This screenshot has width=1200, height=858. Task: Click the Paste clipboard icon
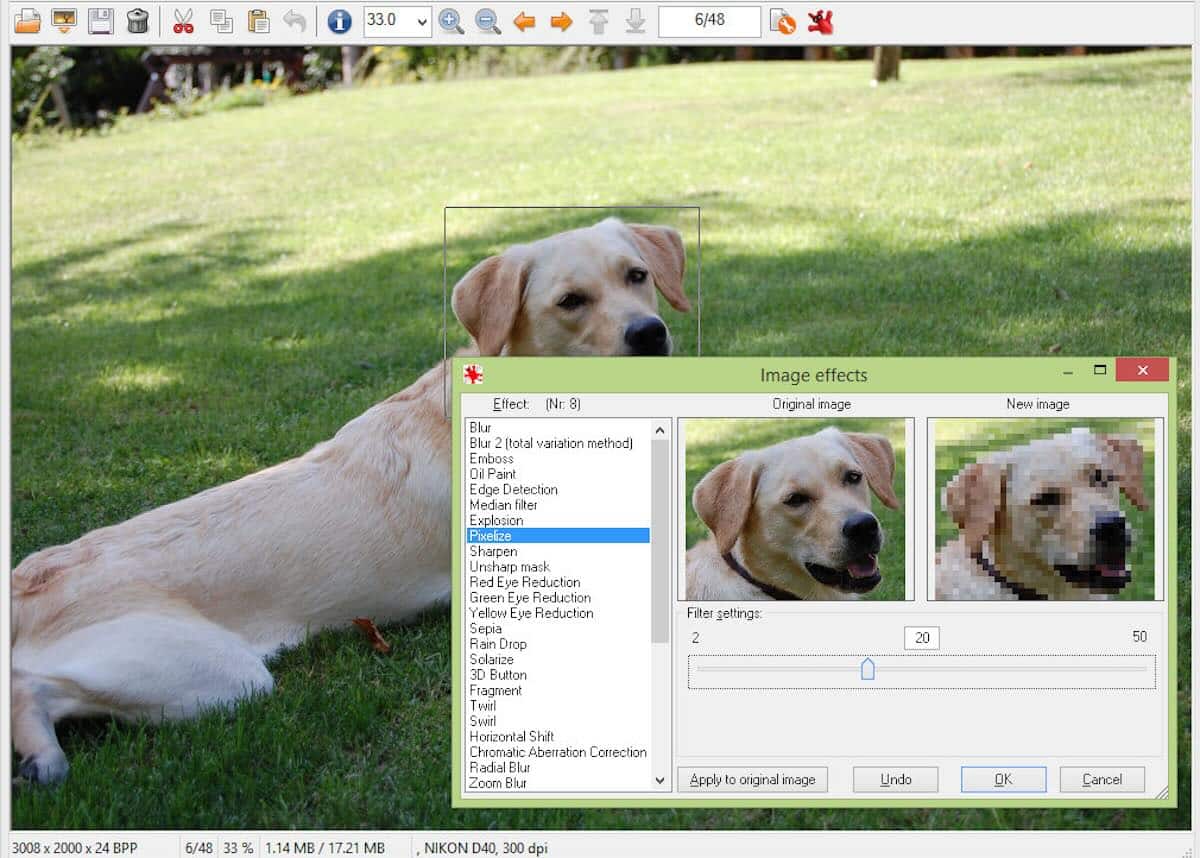pyautogui.click(x=258, y=21)
